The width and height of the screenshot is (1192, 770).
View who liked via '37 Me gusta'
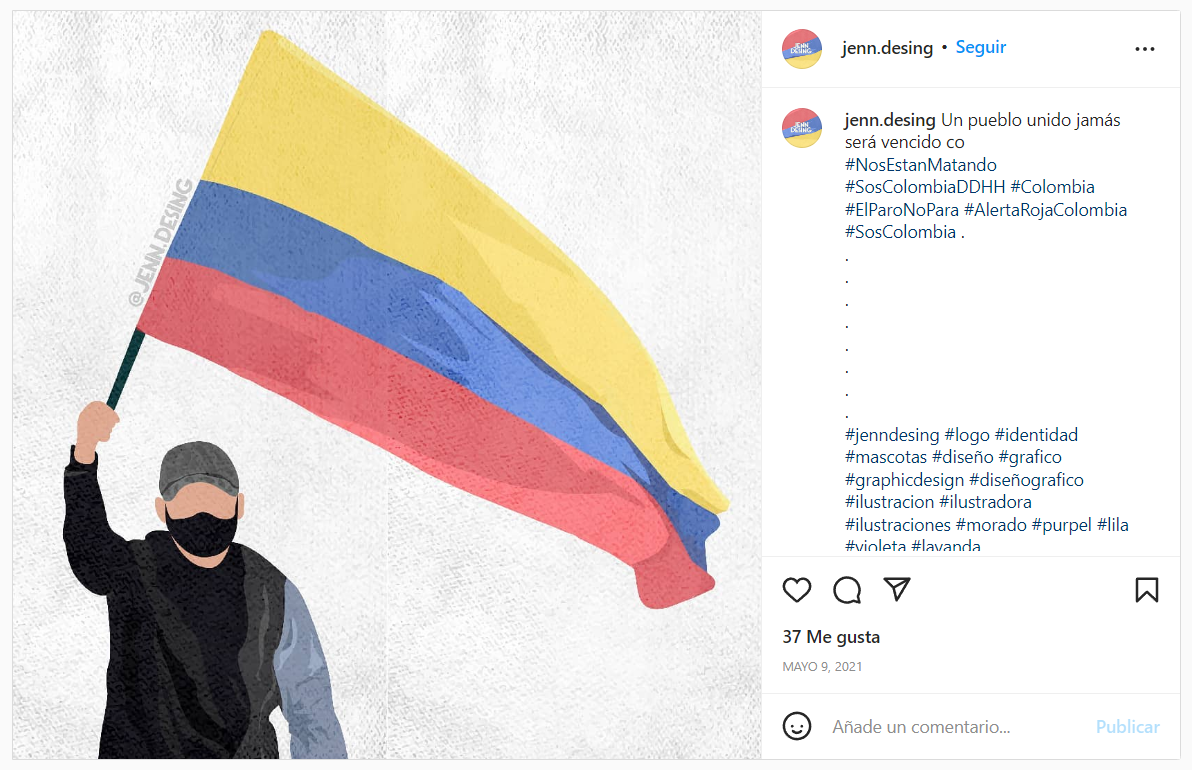(x=831, y=637)
